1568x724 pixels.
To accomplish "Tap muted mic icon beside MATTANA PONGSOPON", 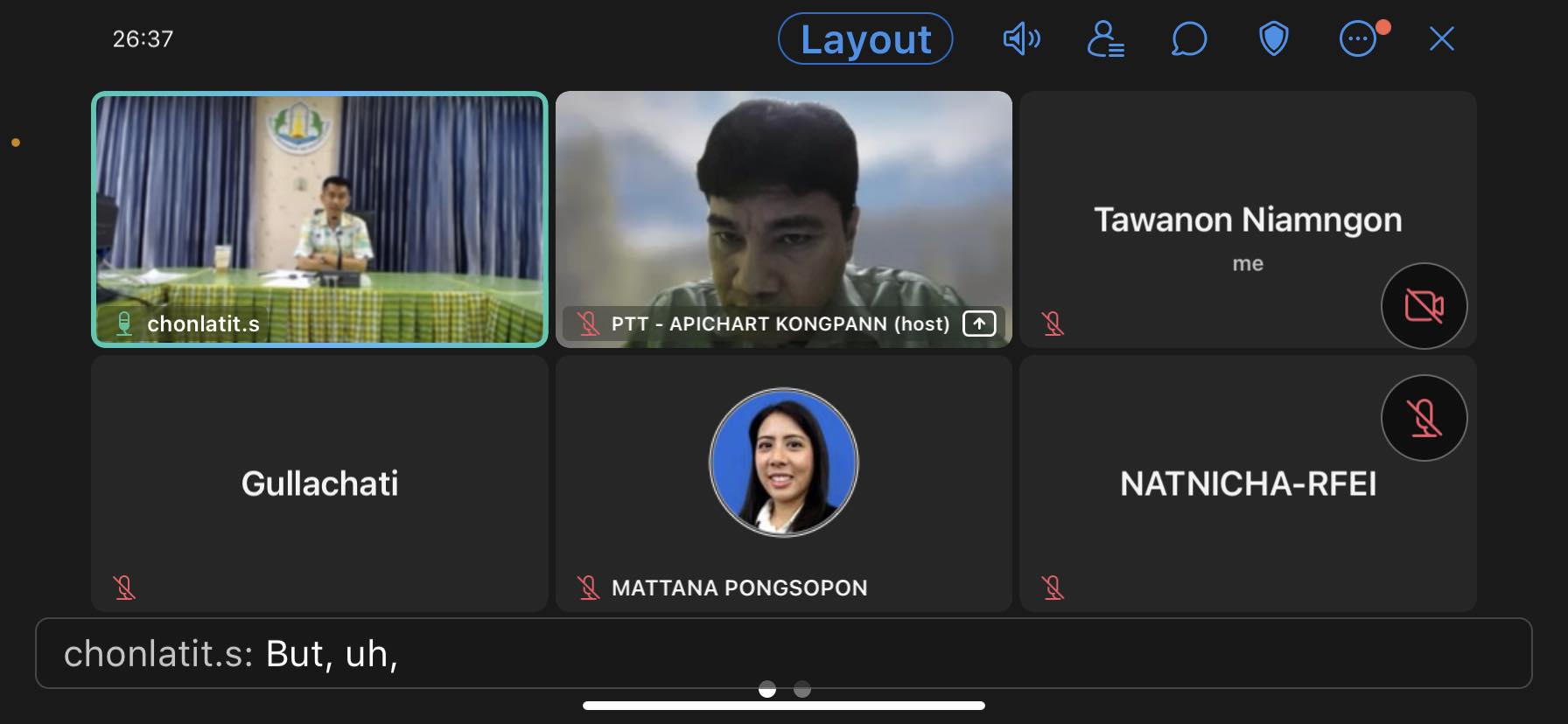I will point(588,588).
